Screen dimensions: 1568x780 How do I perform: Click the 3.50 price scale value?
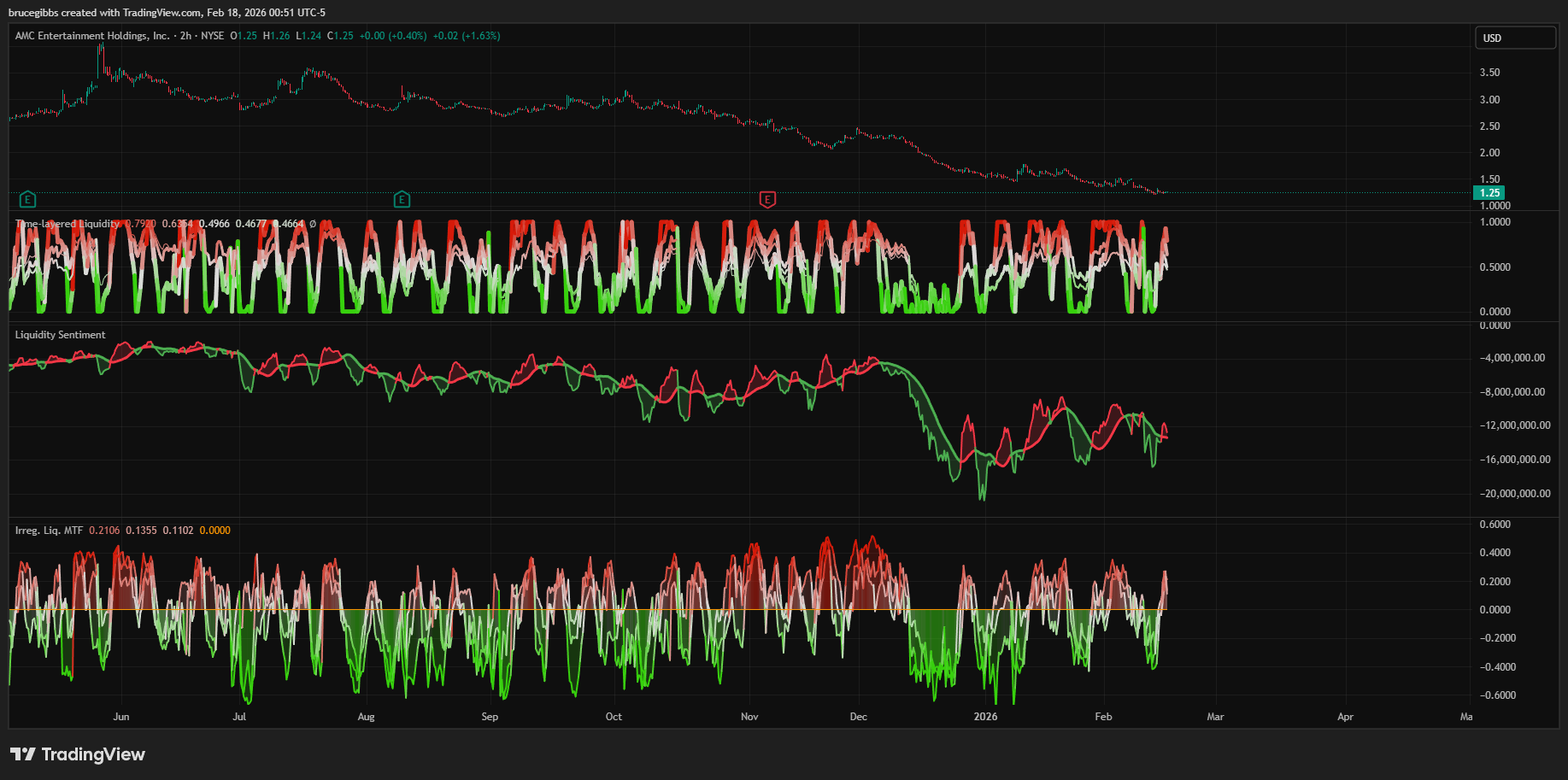point(1489,73)
